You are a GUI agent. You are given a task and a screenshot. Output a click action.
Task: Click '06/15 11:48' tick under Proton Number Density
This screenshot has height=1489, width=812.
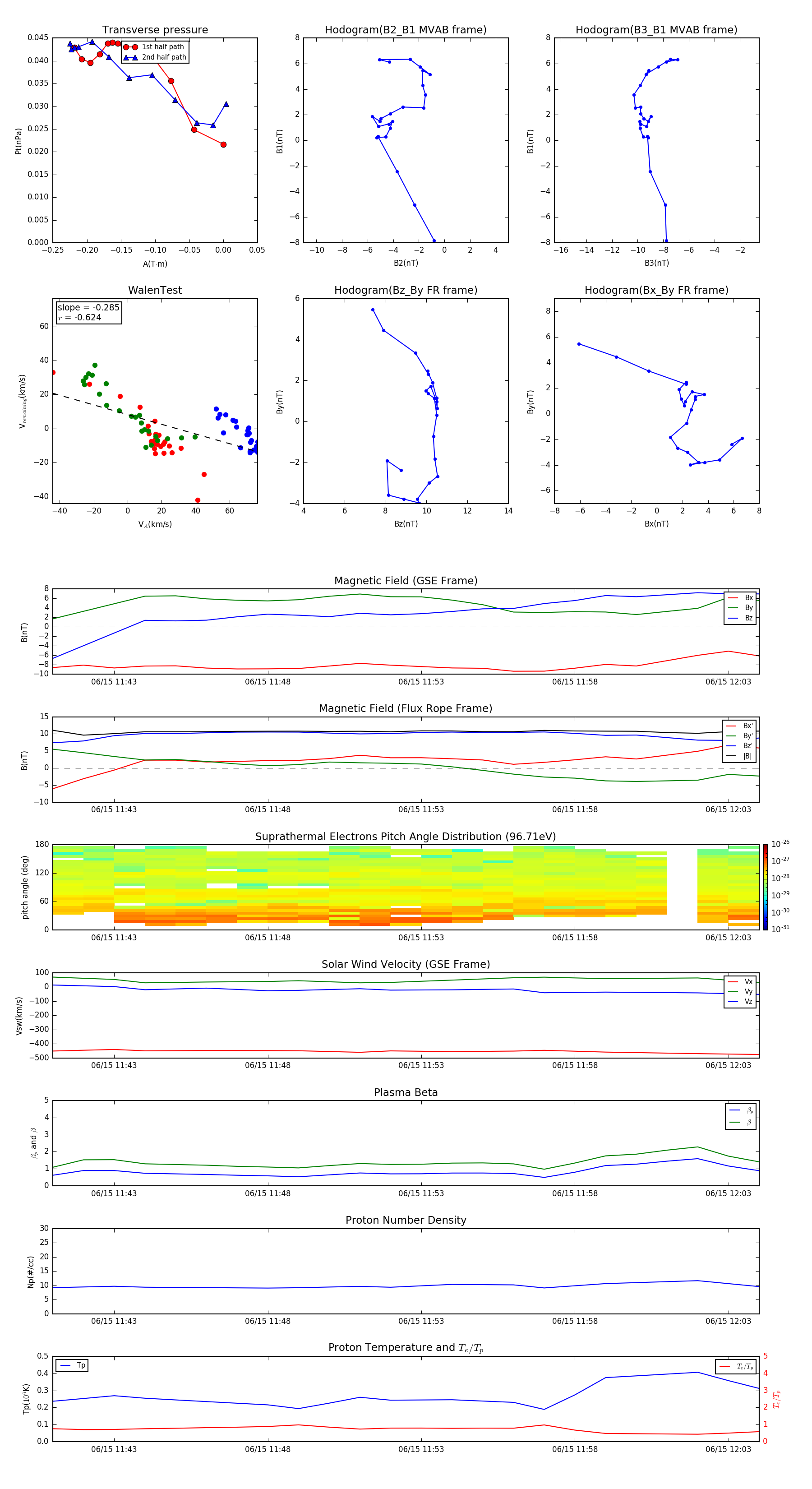(268, 1321)
